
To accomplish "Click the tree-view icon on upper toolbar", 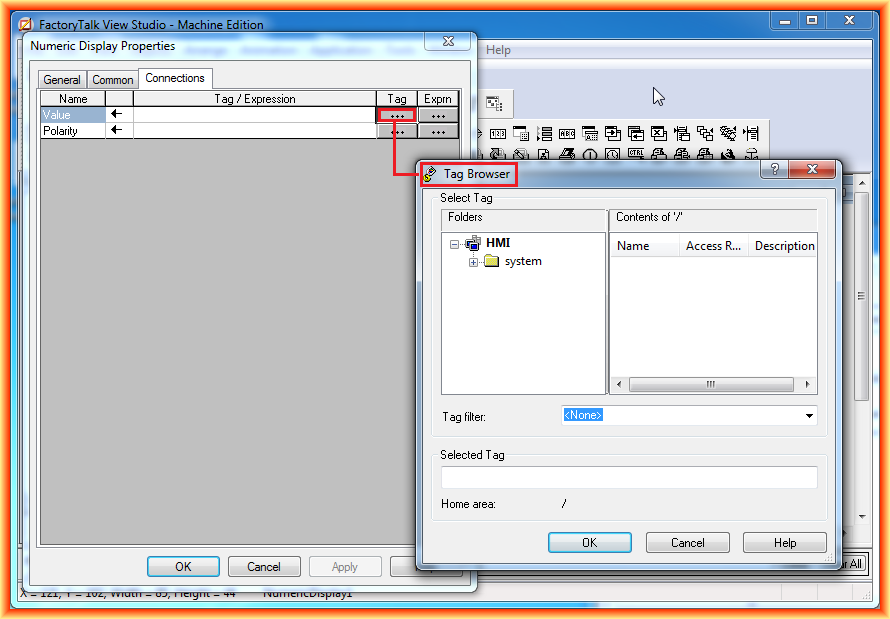I will [494, 103].
